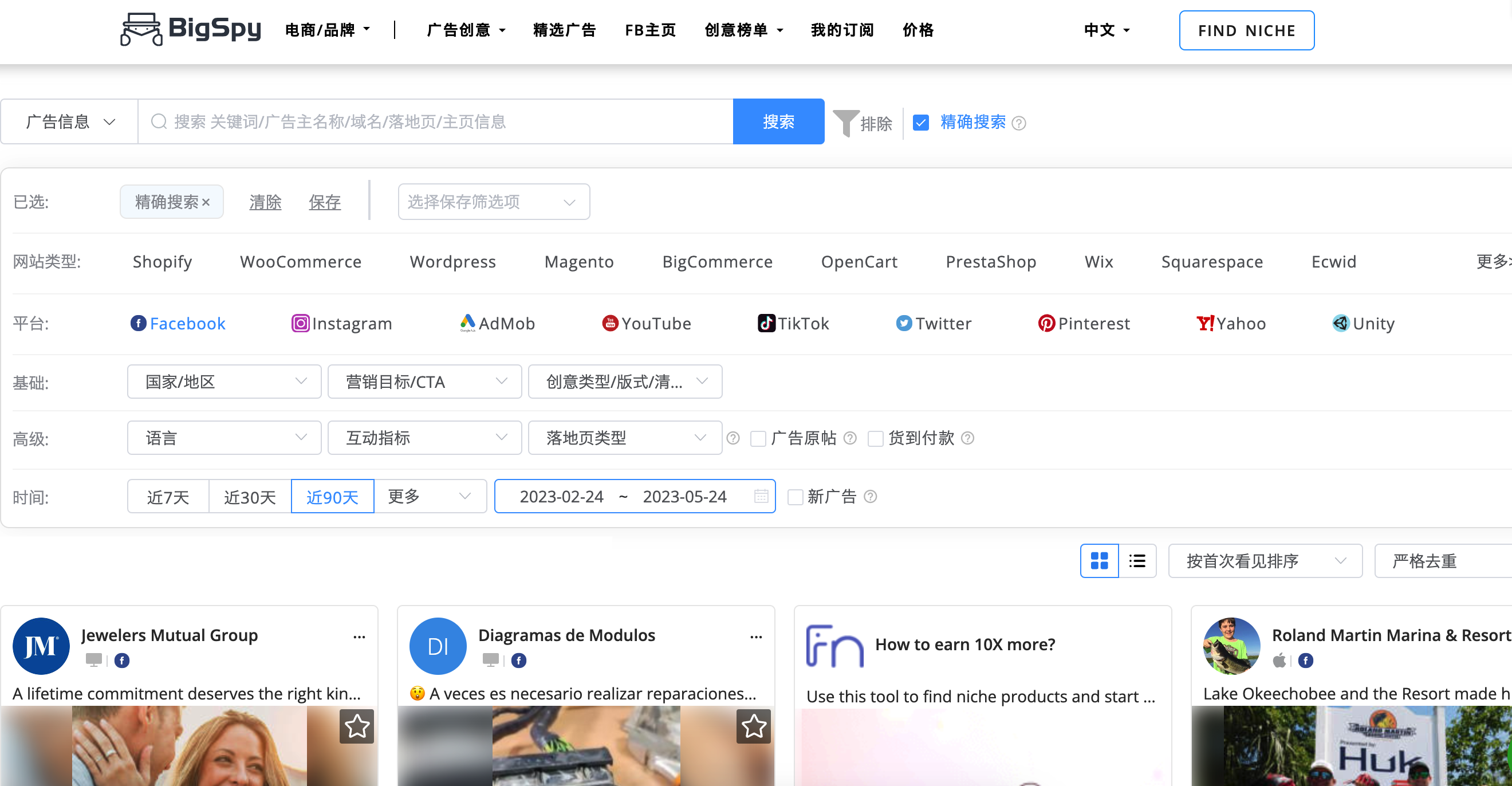Choose YouTube as the platform
Image resolution: width=1512 pixels, height=786 pixels.
click(x=646, y=323)
